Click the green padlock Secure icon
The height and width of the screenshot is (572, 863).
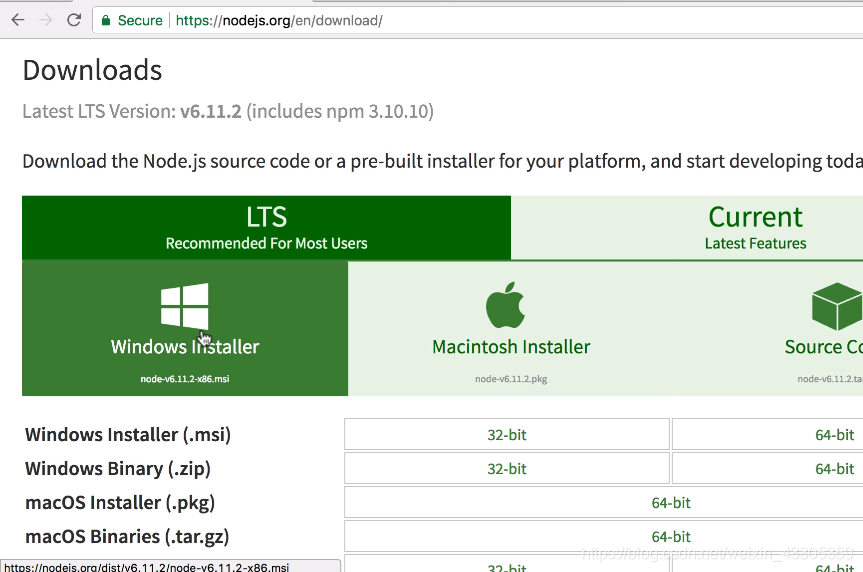click(106, 21)
